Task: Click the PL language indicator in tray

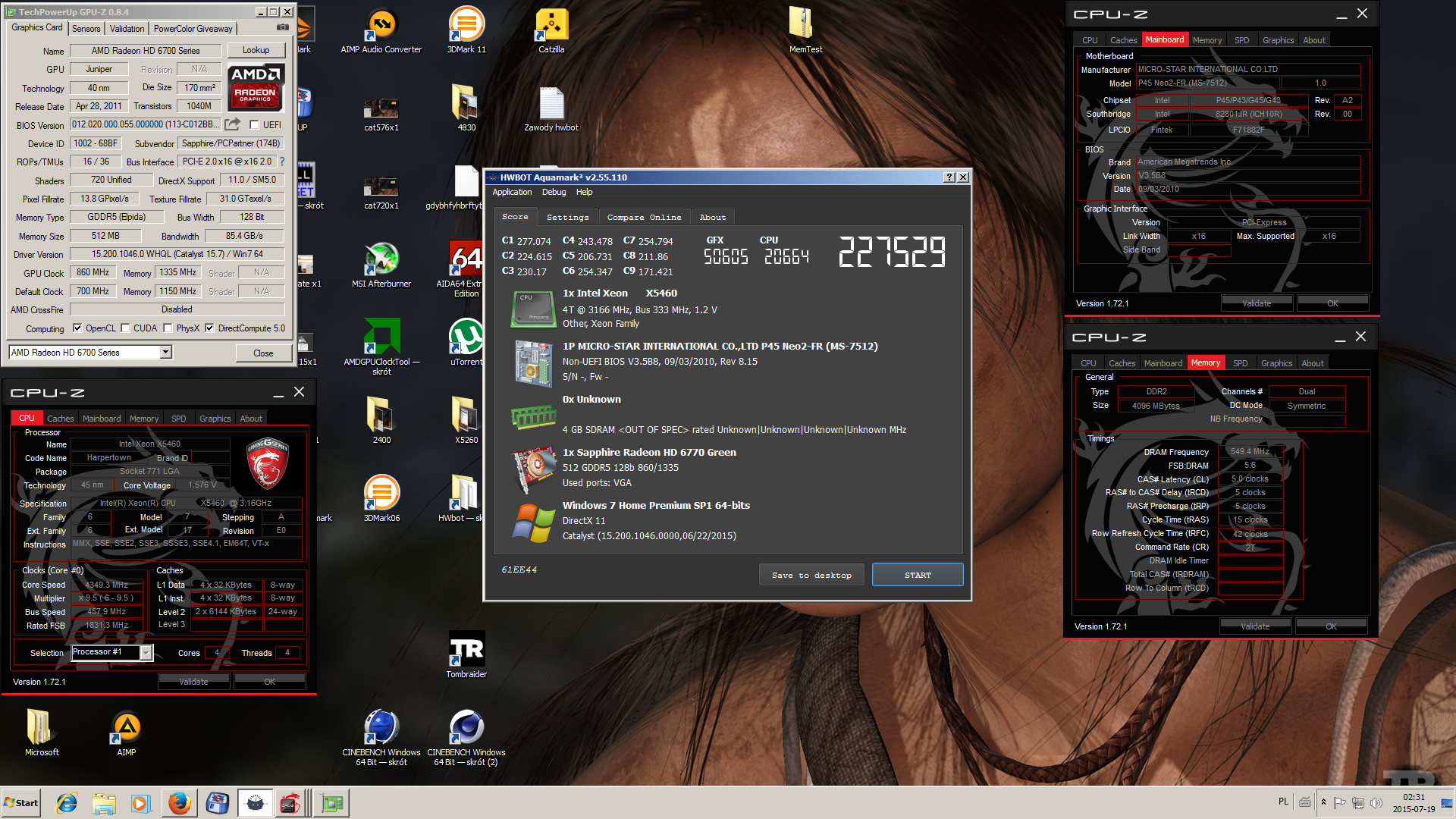Action: 1283,802
